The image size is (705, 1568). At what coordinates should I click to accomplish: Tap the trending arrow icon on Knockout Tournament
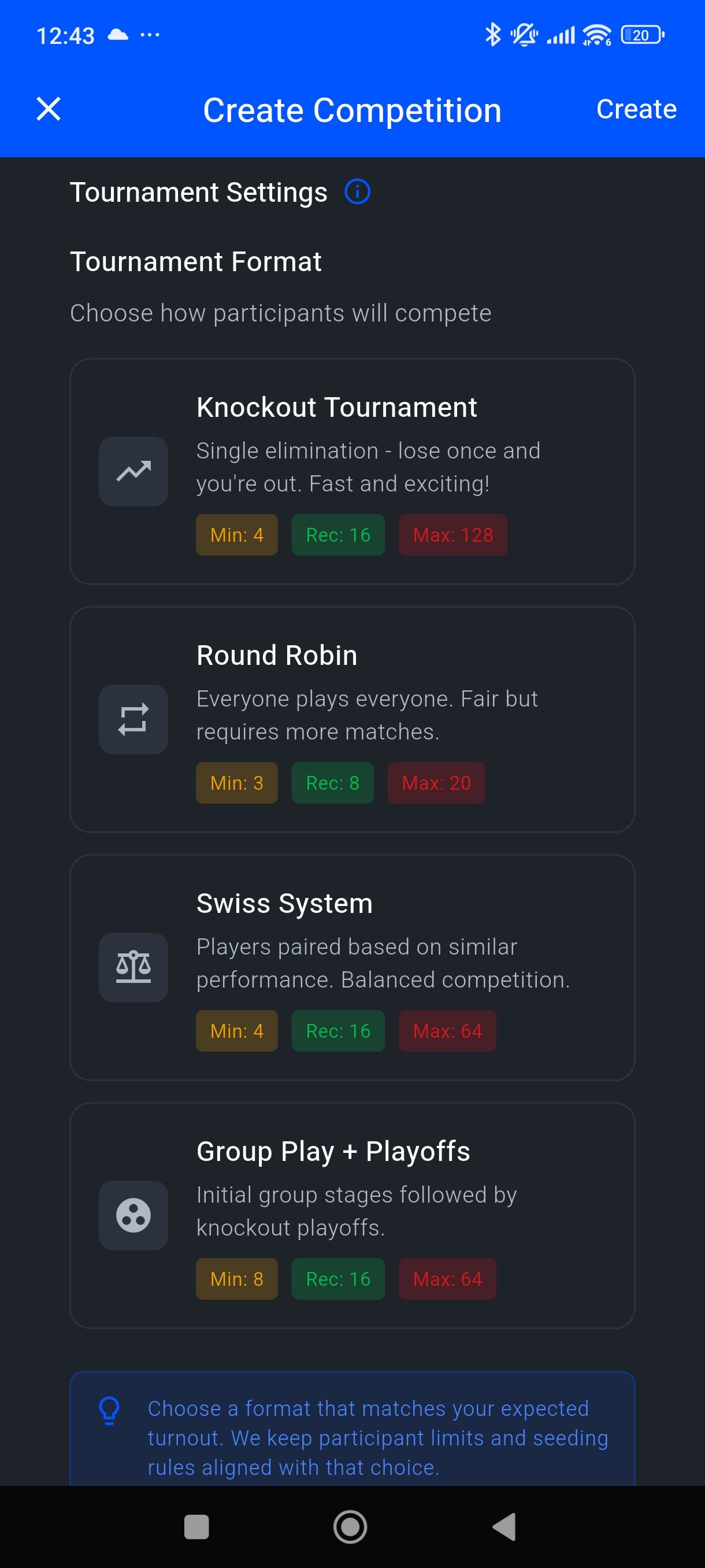133,472
